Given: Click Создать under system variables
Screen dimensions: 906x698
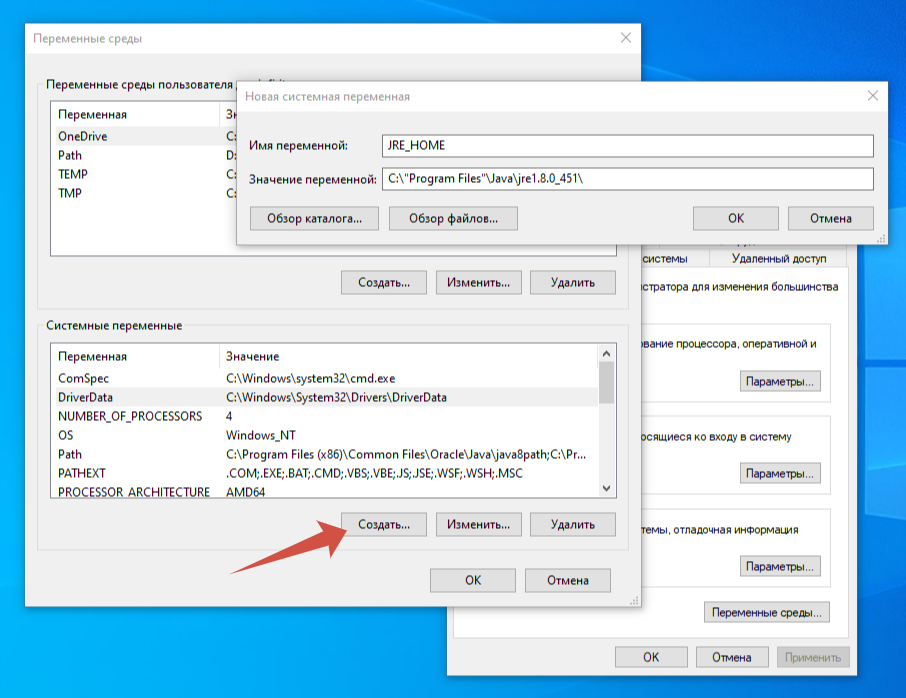Looking at the screenshot, I should (384, 525).
